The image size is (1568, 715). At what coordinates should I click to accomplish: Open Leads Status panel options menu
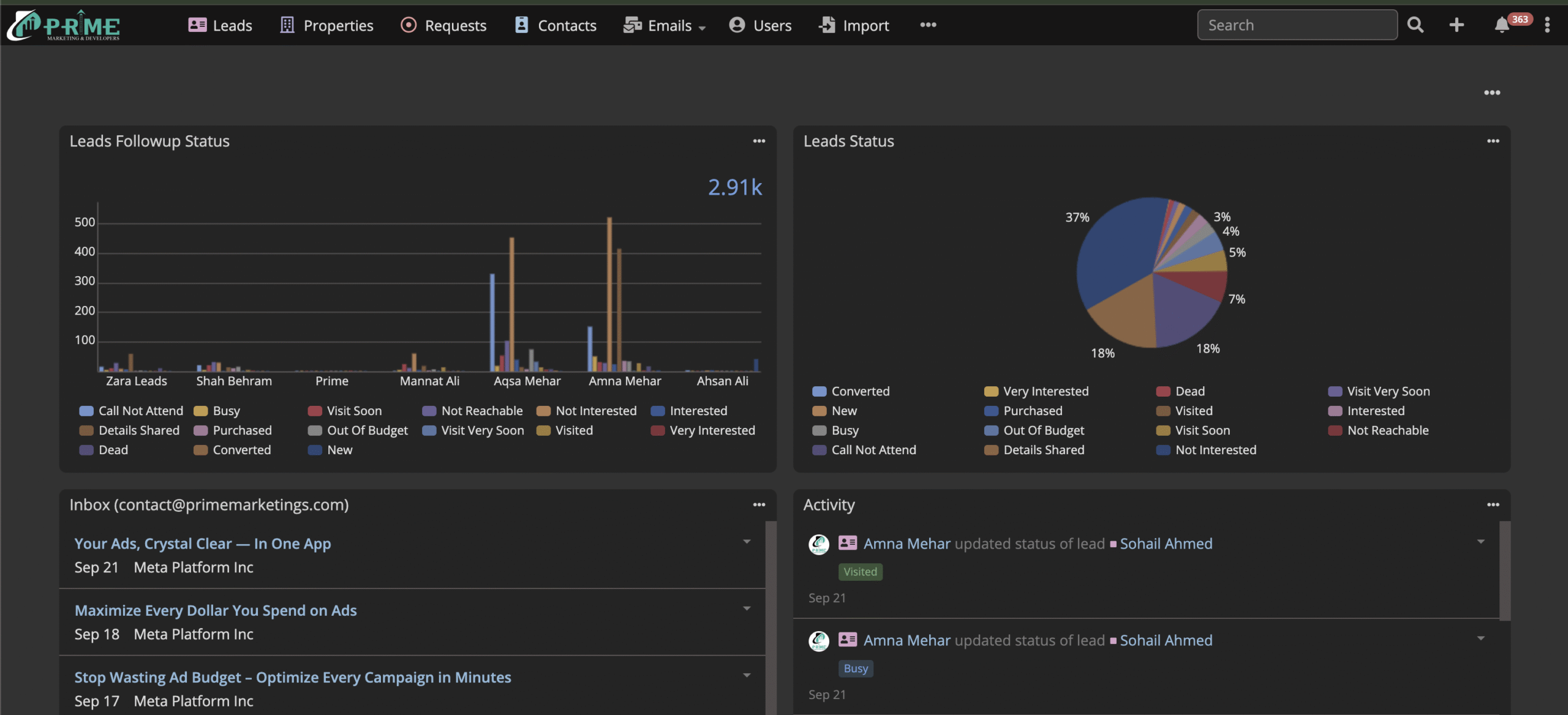click(x=1493, y=141)
